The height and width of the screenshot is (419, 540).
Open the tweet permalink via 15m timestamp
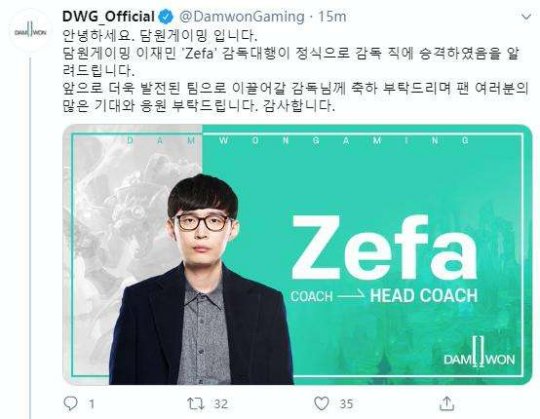click(x=332, y=17)
